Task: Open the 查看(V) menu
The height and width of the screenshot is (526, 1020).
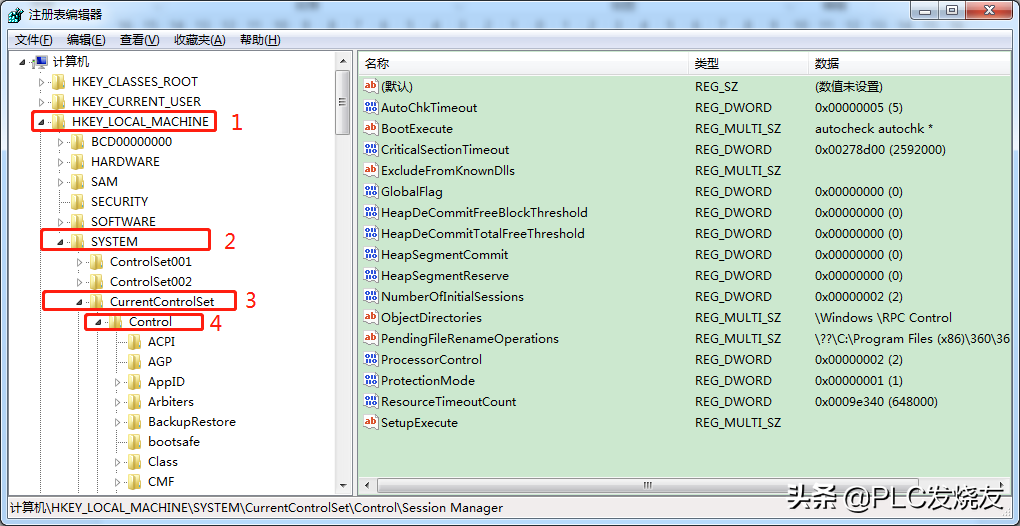Action: point(139,40)
